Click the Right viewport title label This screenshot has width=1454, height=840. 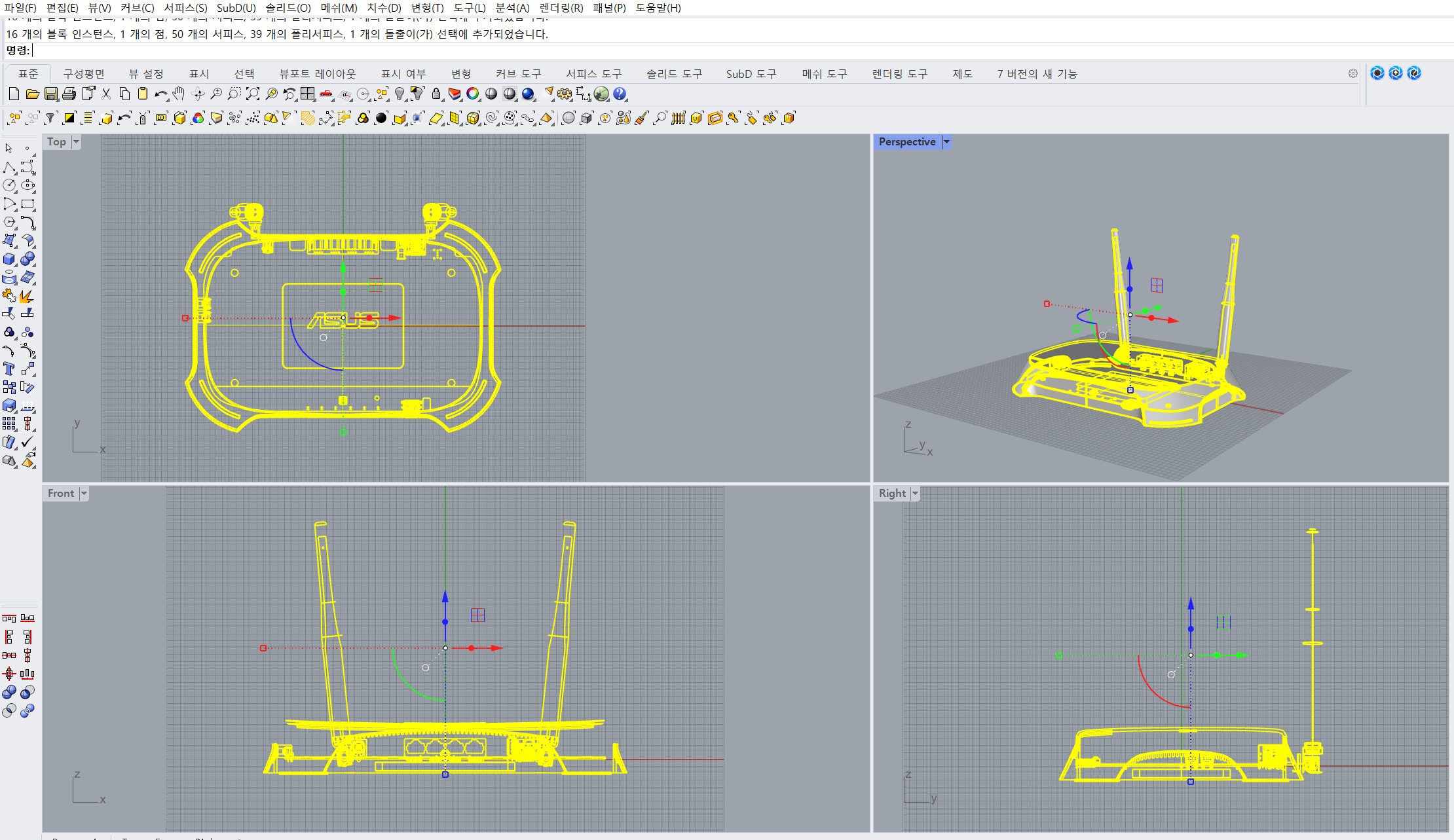pos(892,494)
